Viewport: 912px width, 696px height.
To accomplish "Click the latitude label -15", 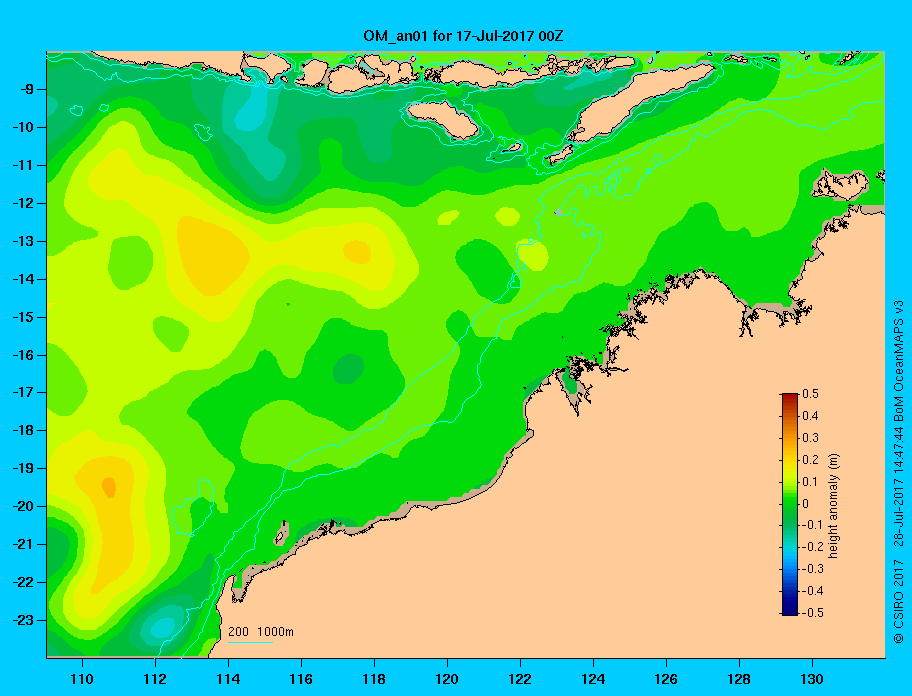I will (26, 317).
